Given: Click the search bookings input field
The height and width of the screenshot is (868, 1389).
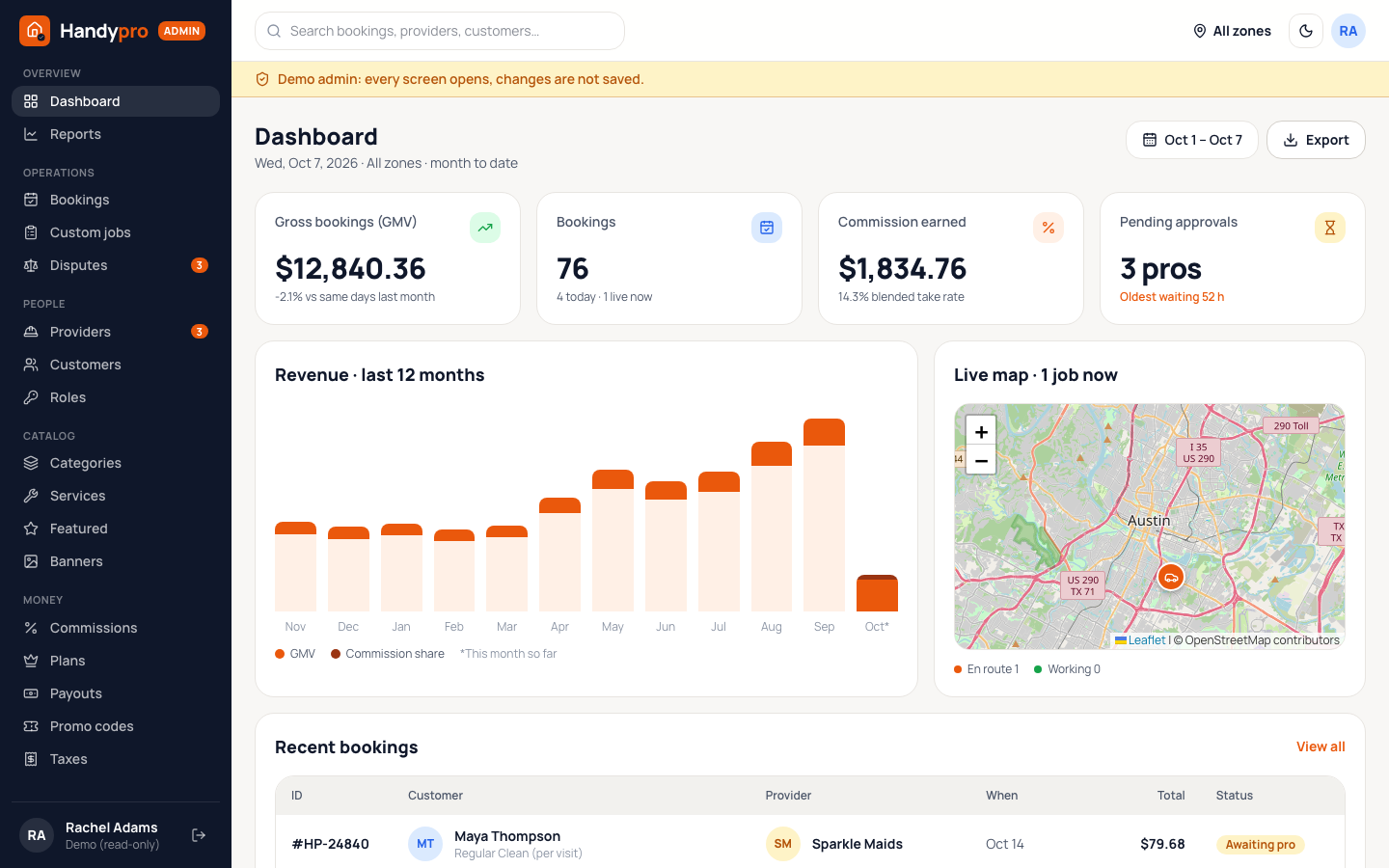Looking at the screenshot, I should 440,31.
